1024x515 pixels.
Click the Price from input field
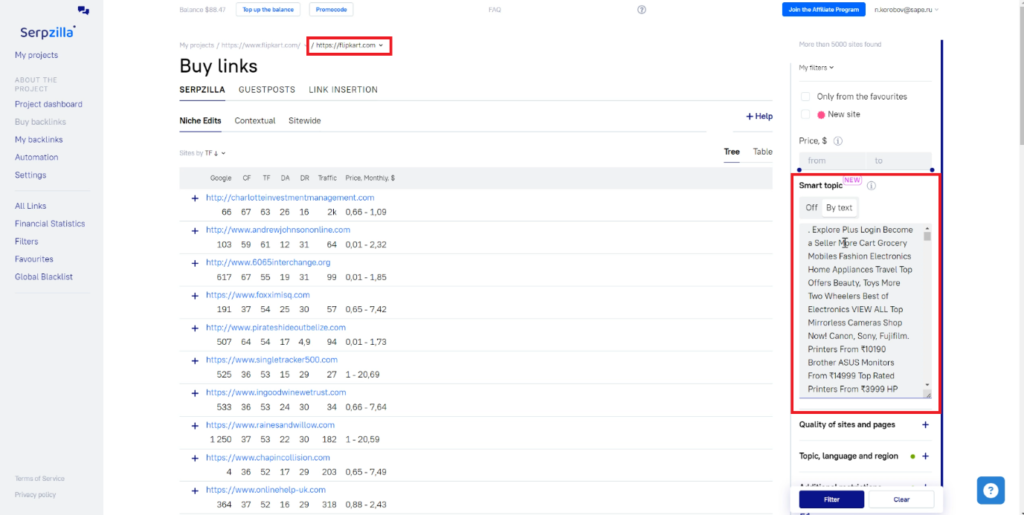[x=833, y=161]
